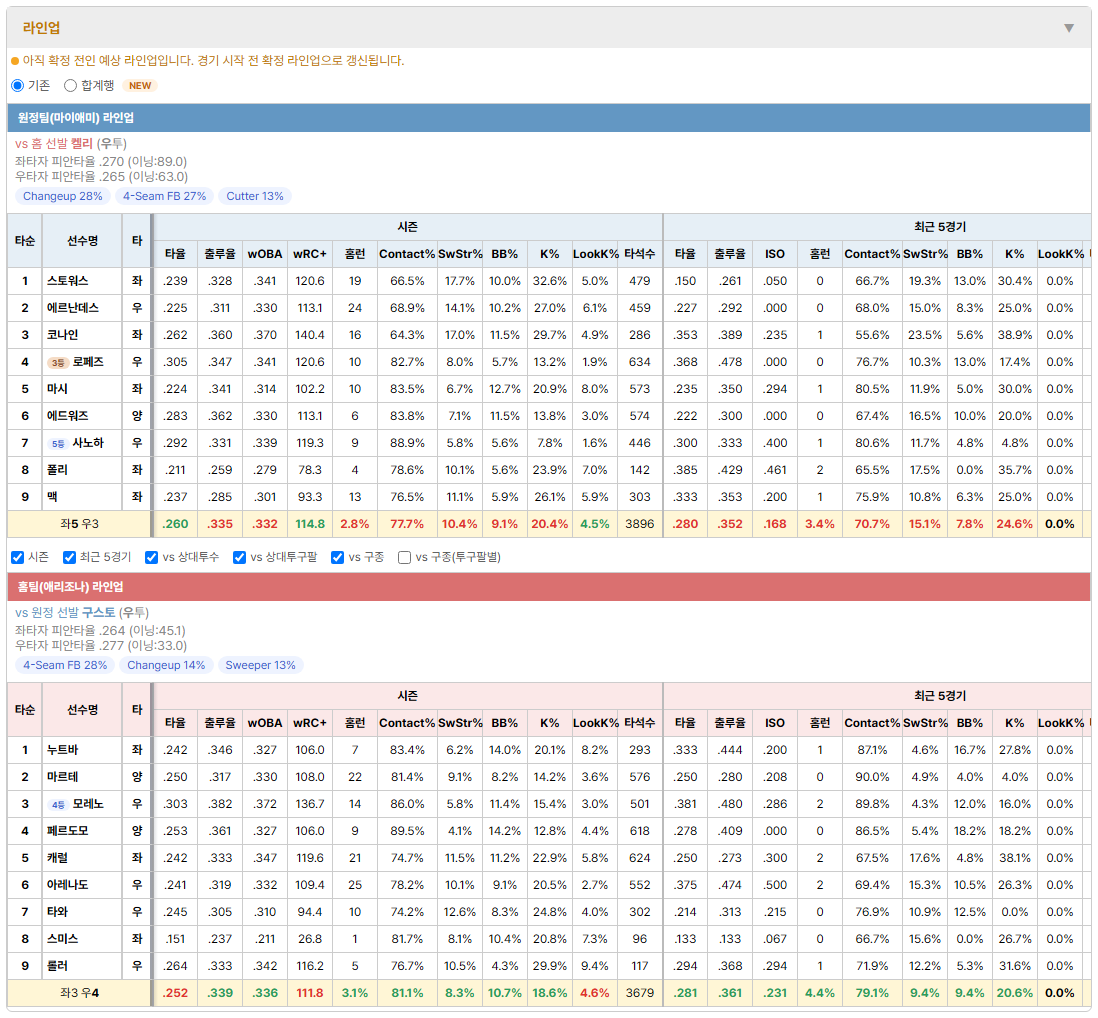Click the 4등 badge beside 모레노
Viewport: 1098px width, 1018px height.
coord(57,804)
